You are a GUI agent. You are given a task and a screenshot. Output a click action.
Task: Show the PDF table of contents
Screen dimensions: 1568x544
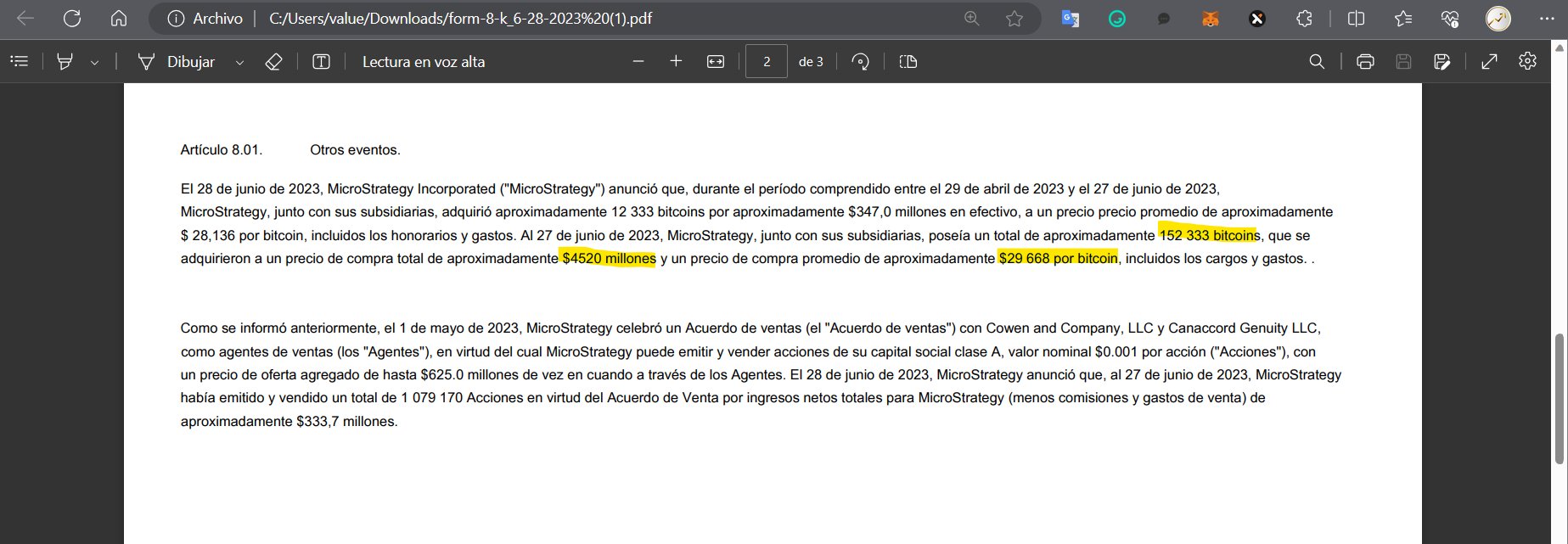20,61
